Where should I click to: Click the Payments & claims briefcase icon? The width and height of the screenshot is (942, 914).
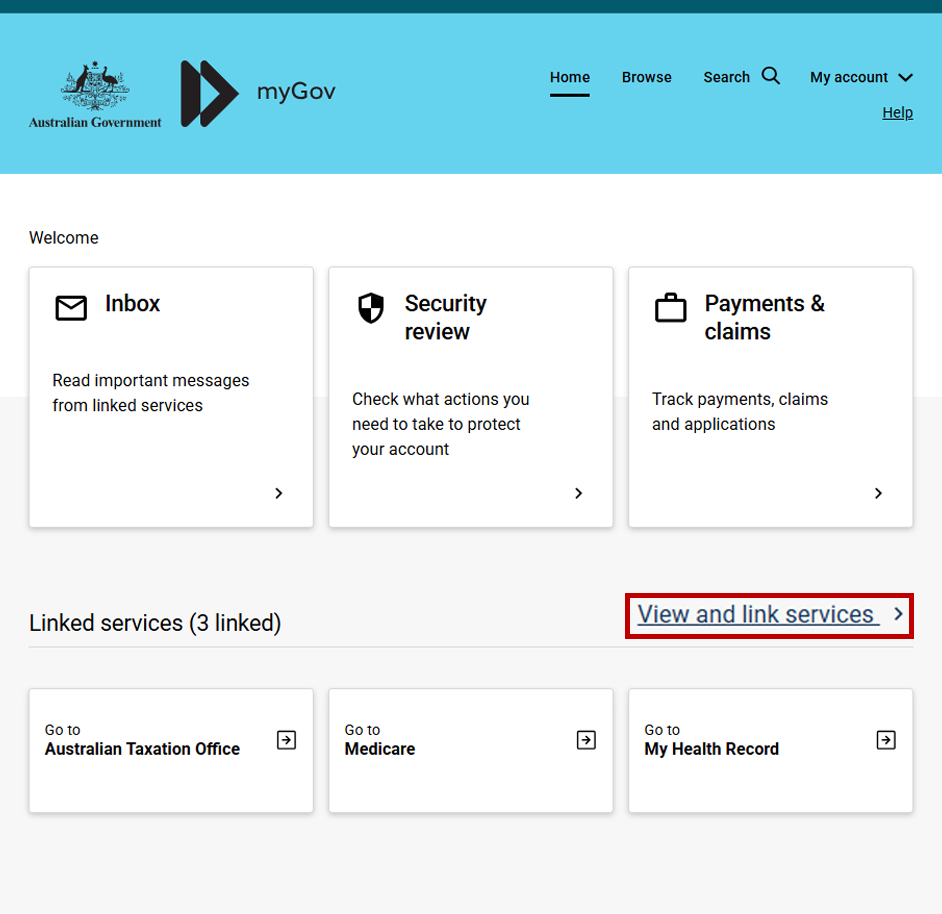(670, 309)
